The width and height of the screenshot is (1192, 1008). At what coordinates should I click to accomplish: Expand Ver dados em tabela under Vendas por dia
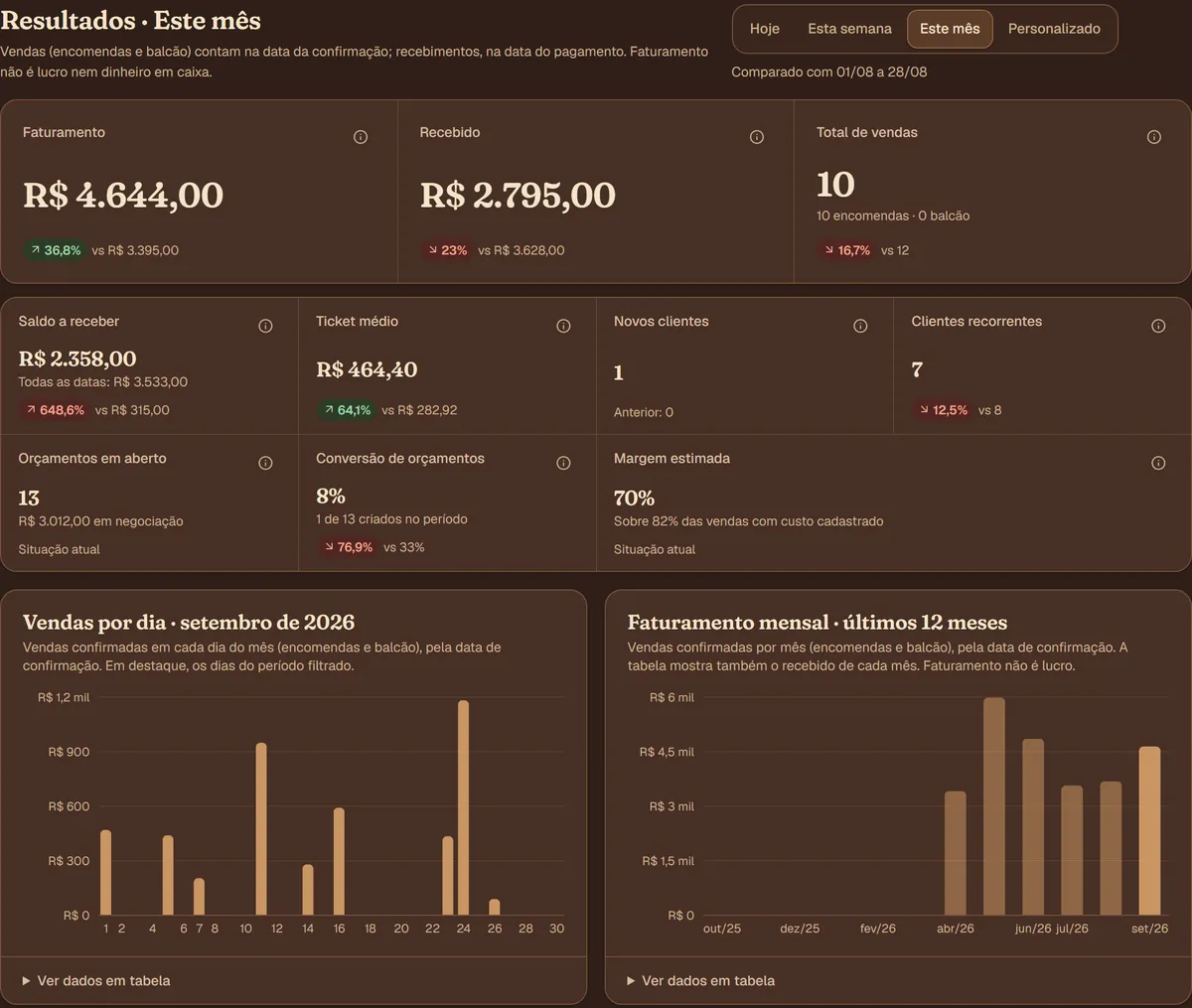pos(96,980)
